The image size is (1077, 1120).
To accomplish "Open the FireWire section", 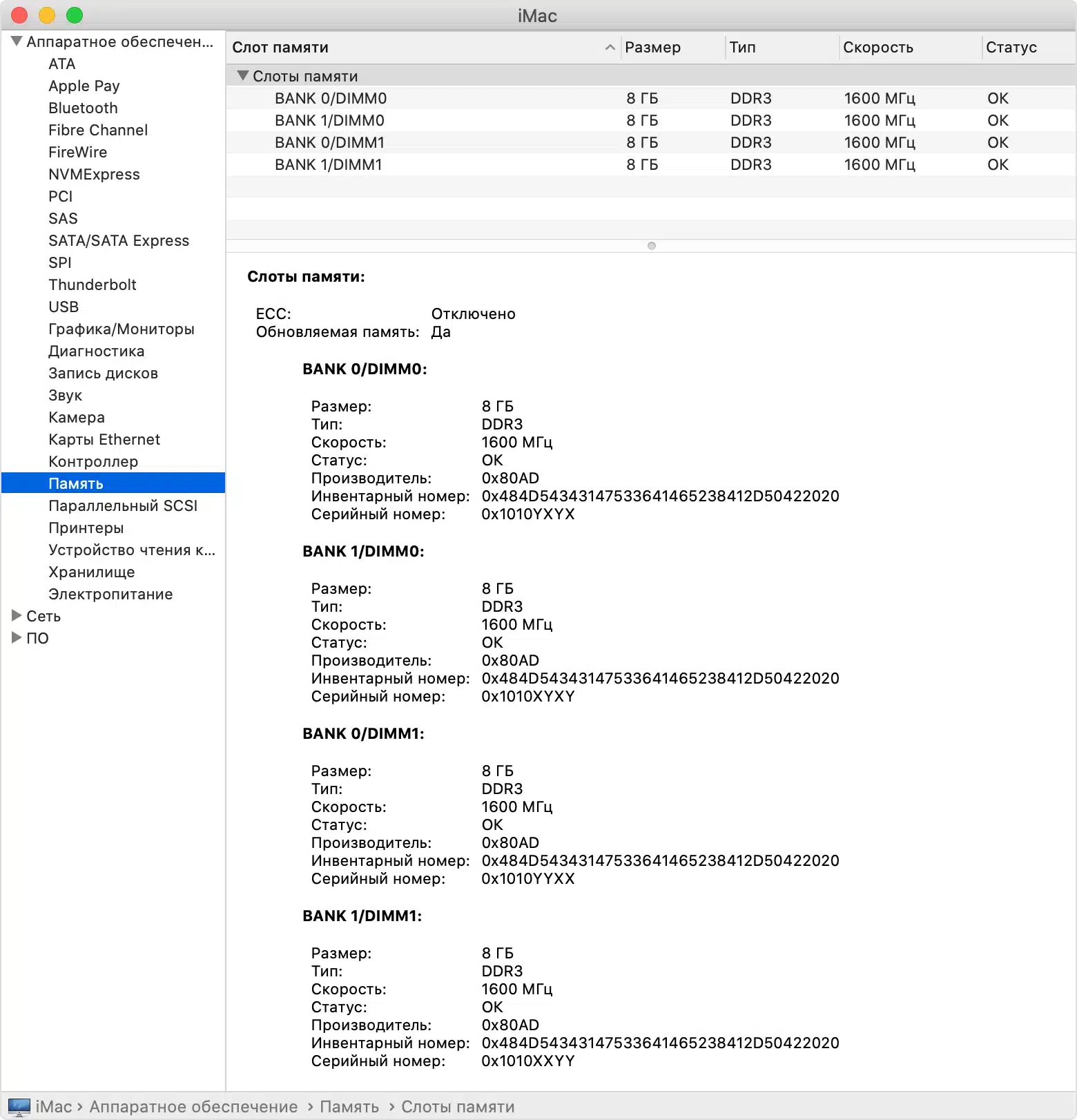I will point(77,152).
